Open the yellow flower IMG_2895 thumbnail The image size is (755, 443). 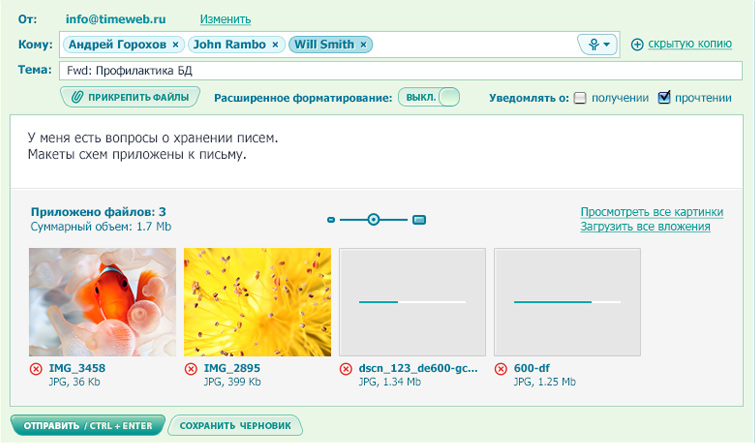tap(257, 302)
